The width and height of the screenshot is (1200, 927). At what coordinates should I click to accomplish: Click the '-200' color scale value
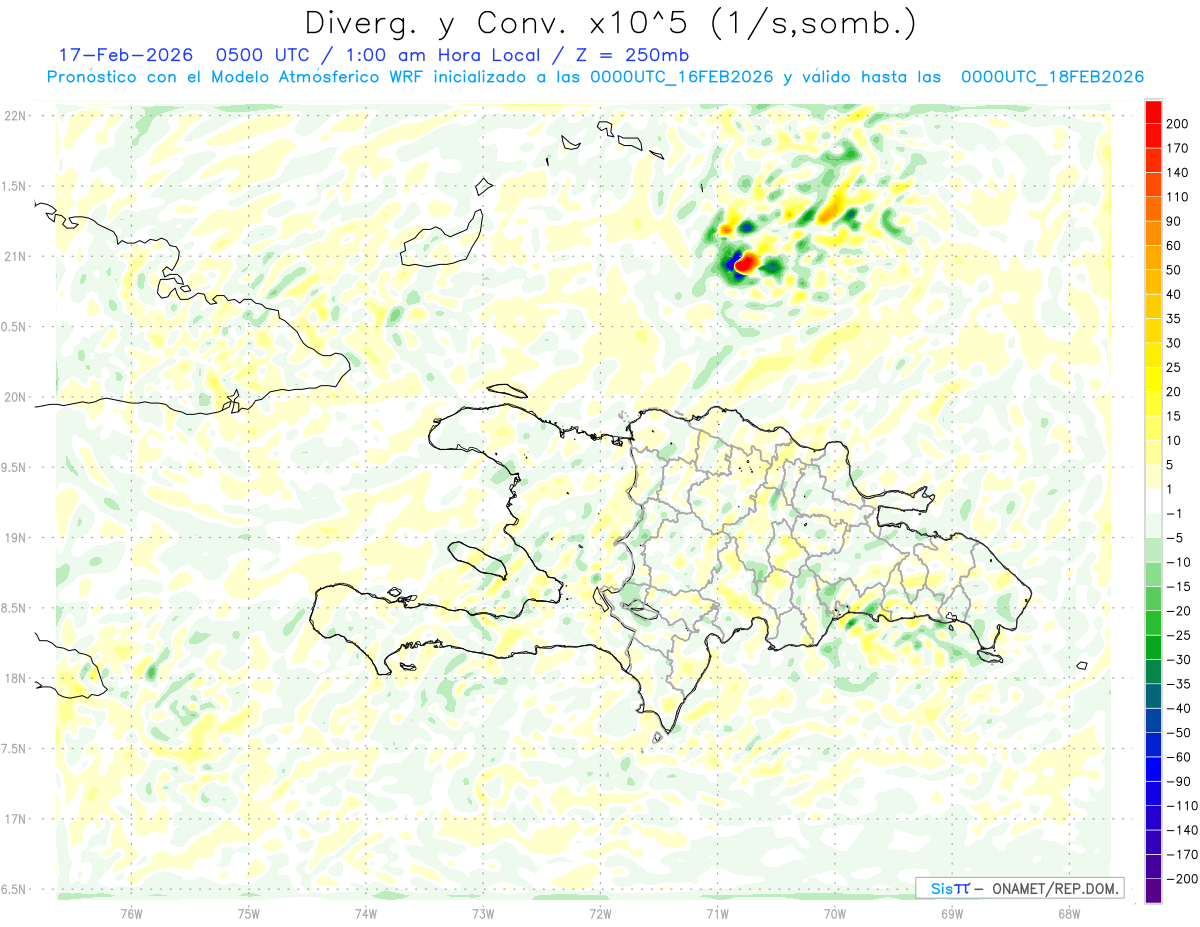tap(1184, 878)
